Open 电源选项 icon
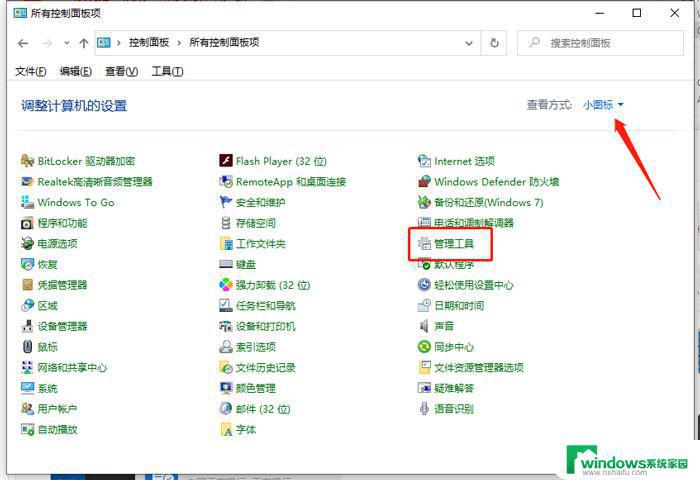 (27, 243)
